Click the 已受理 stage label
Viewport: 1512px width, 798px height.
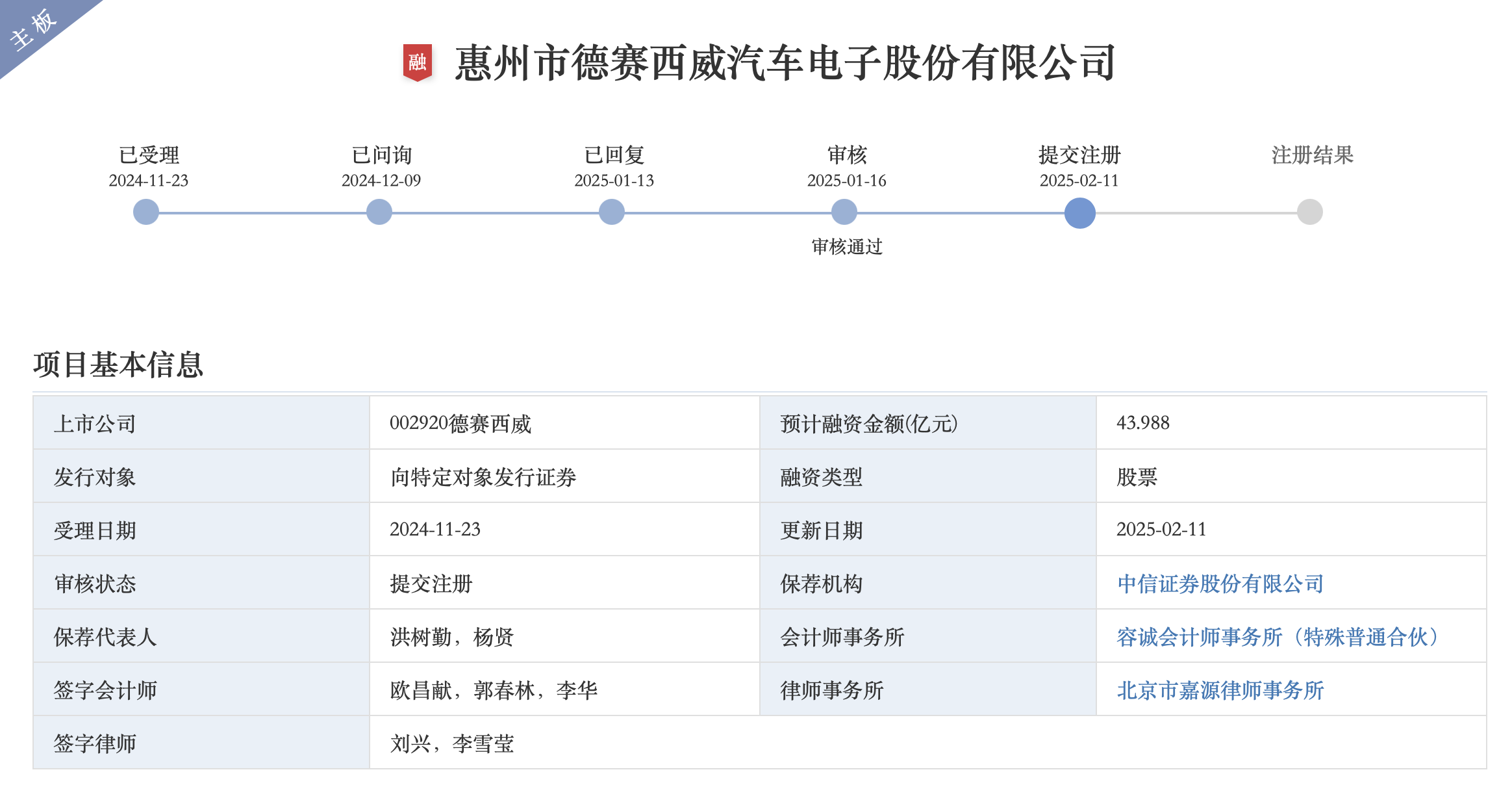[149, 155]
